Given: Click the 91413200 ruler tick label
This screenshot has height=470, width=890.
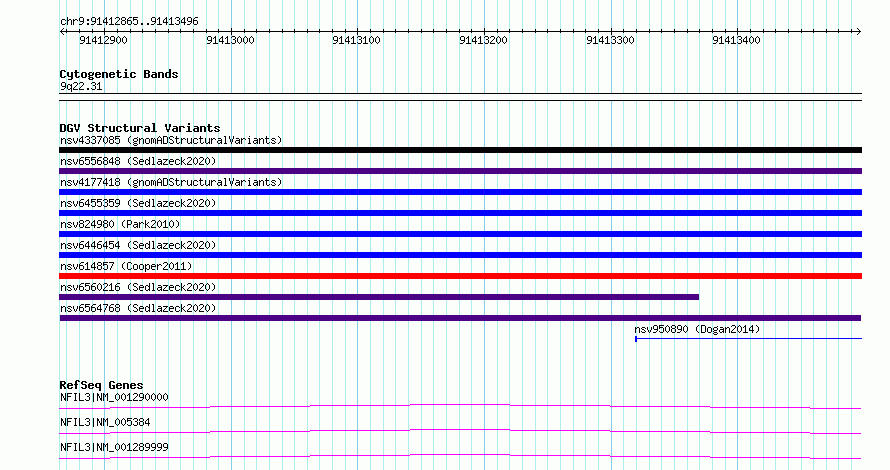Looking at the screenshot, I should pos(484,40).
